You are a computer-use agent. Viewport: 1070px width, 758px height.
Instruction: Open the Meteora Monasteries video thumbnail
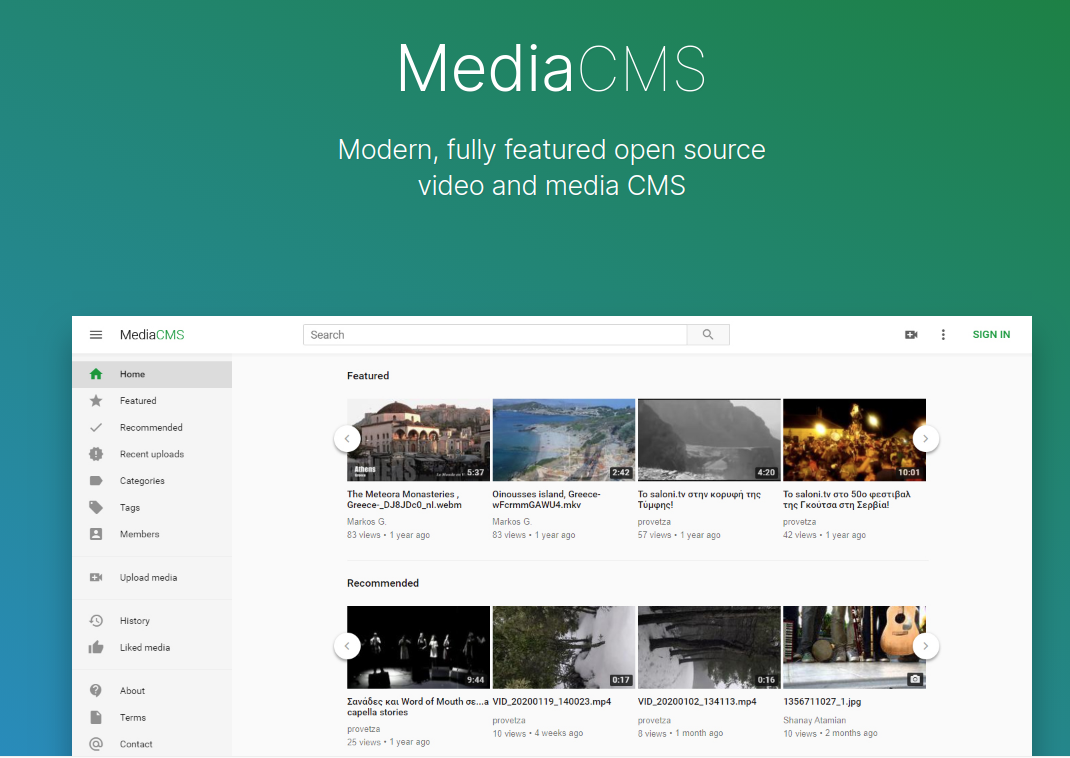(418, 440)
